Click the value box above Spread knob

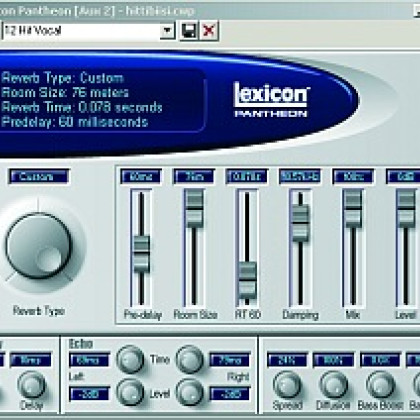click(x=287, y=360)
